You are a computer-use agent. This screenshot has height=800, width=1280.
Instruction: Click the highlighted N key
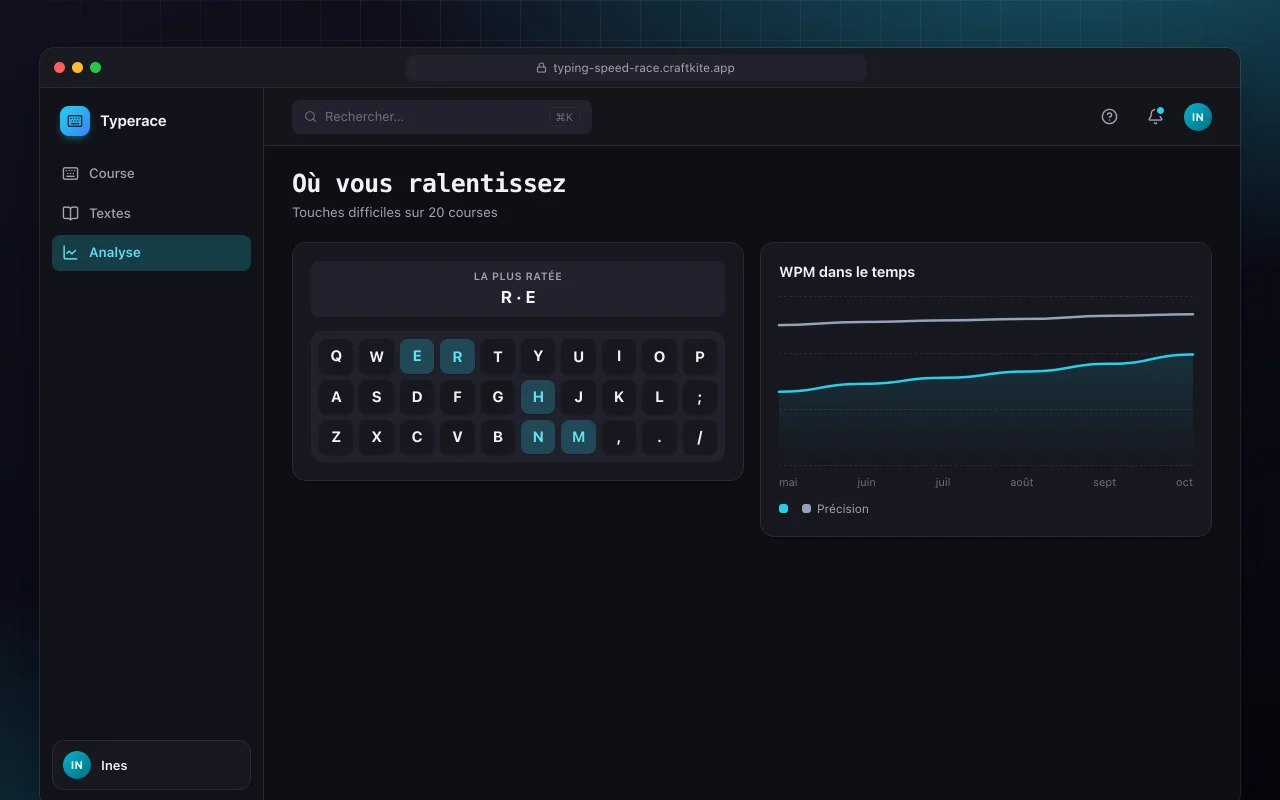pos(538,437)
